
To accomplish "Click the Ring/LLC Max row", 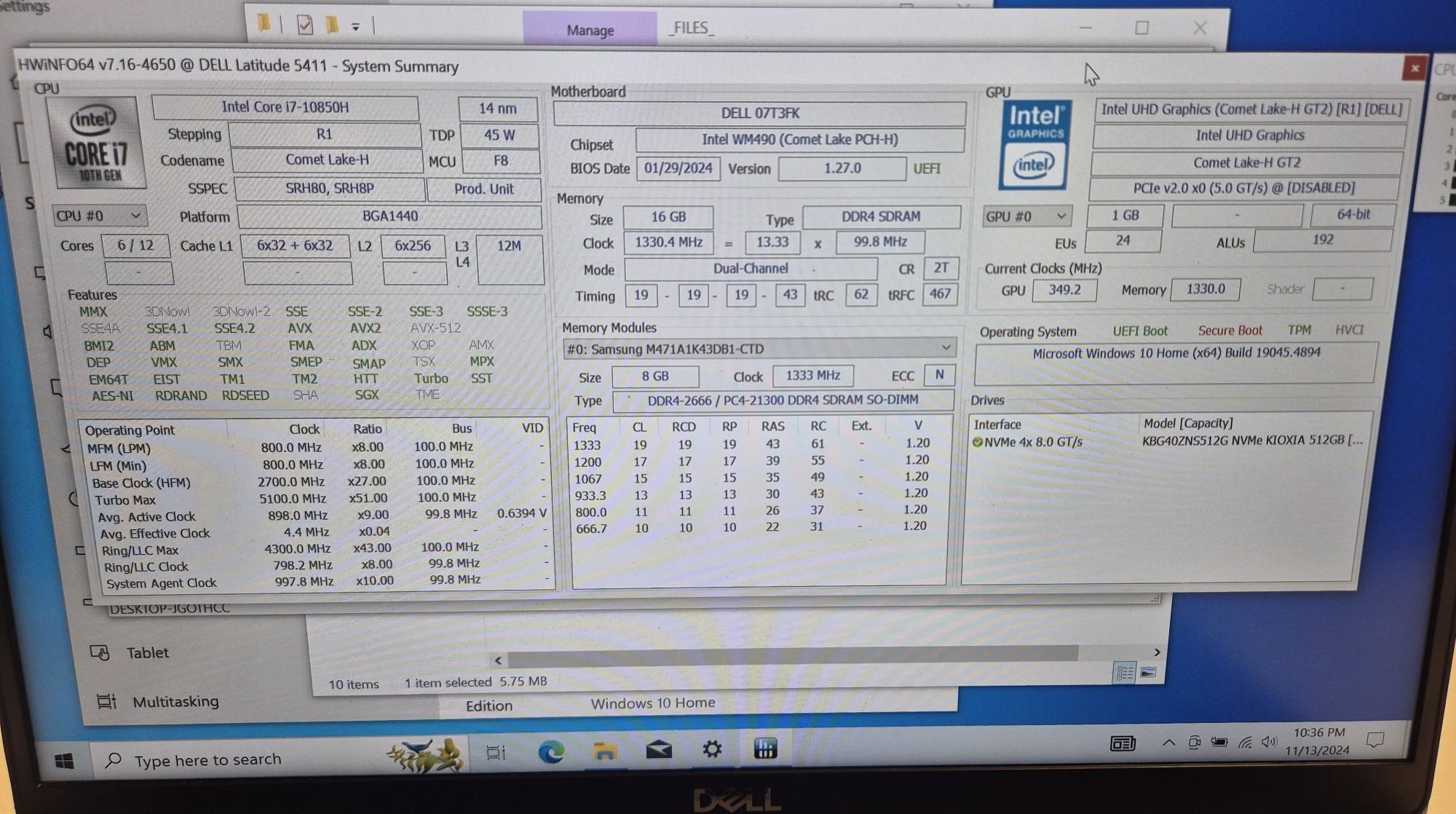I will [x=324, y=549].
